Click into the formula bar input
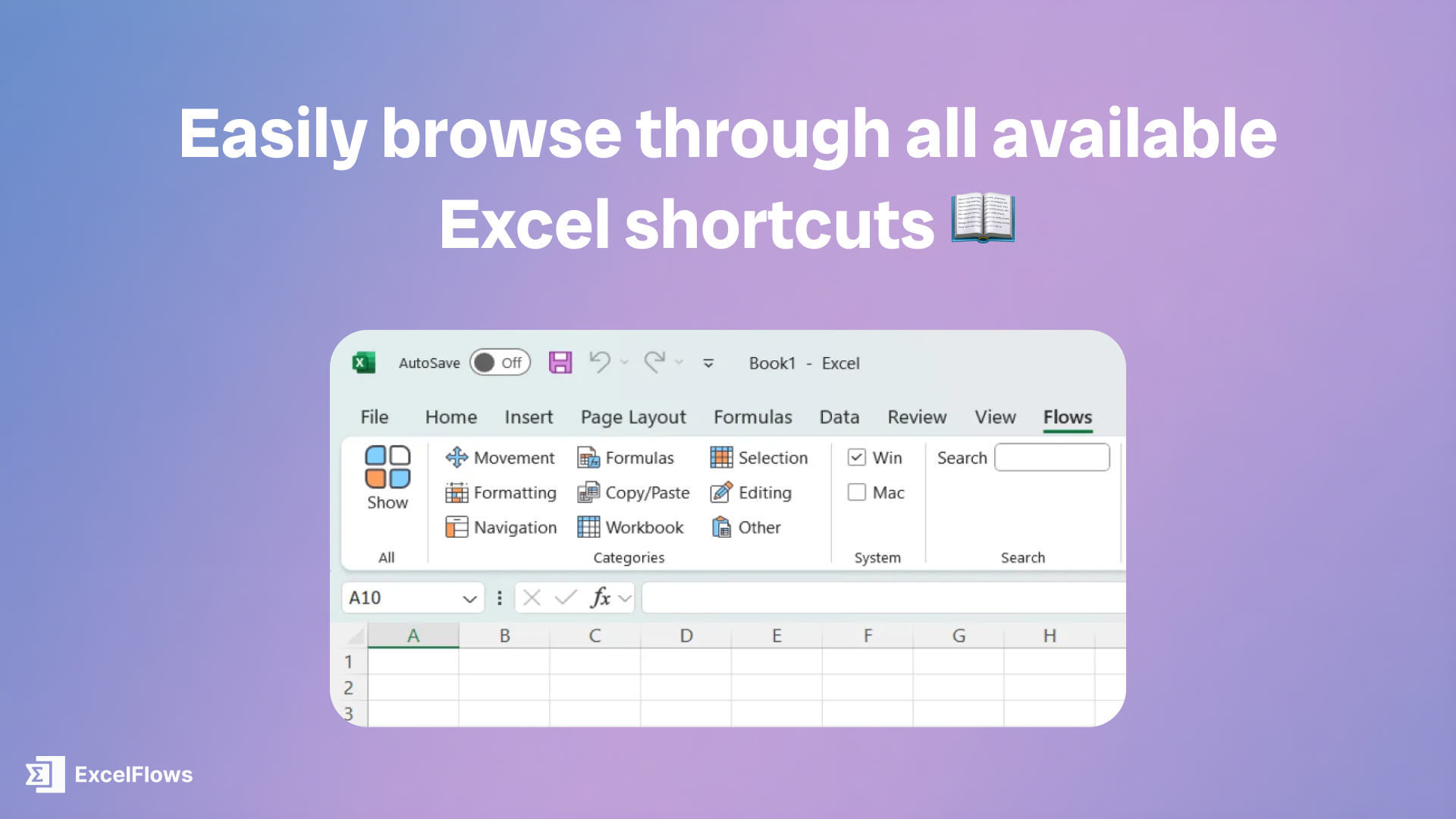The height and width of the screenshot is (819, 1456). [x=883, y=598]
